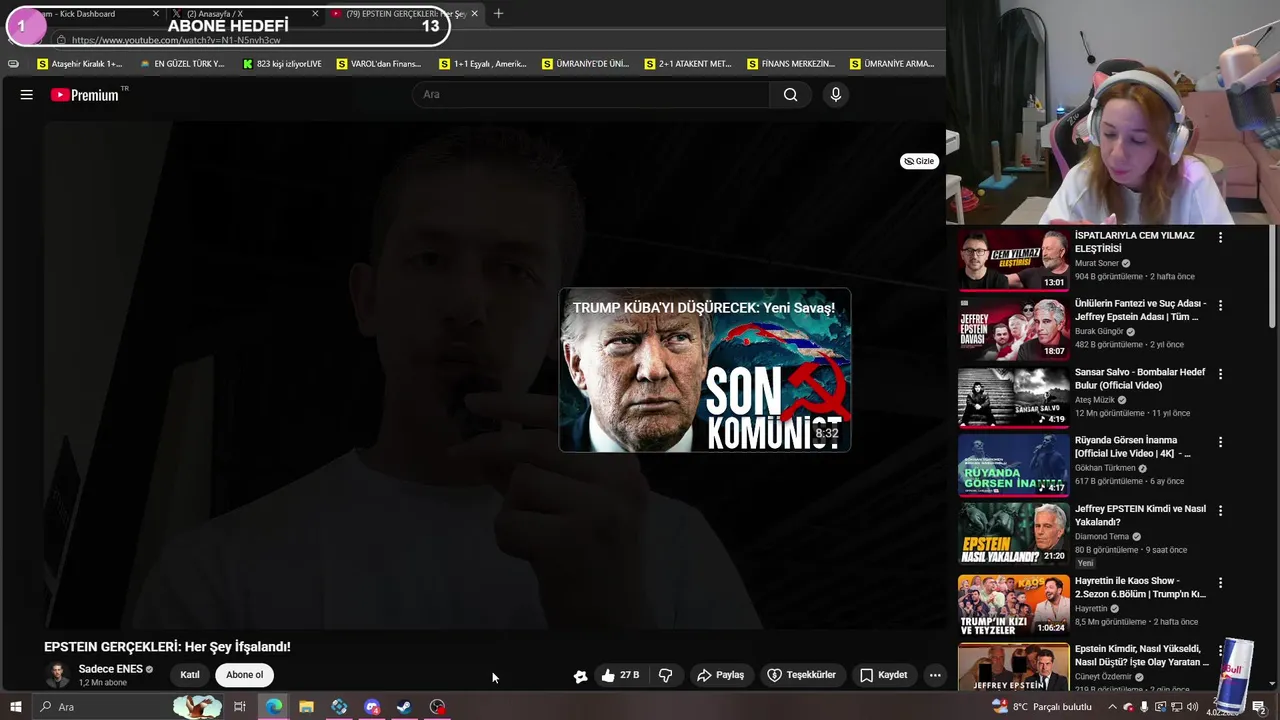The width and height of the screenshot is (1280, 720).
Task: Open Sadece ENES channel name link
Action: point(110,669)
